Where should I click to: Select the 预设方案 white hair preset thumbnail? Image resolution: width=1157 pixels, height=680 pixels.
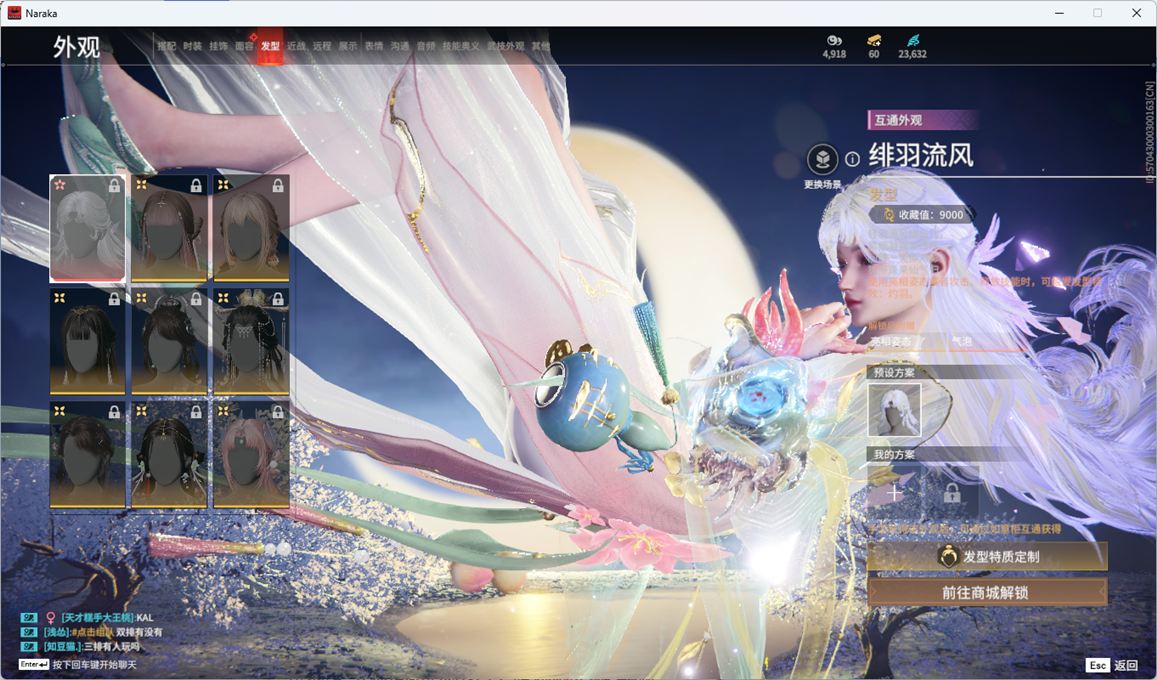pos(894,409)
